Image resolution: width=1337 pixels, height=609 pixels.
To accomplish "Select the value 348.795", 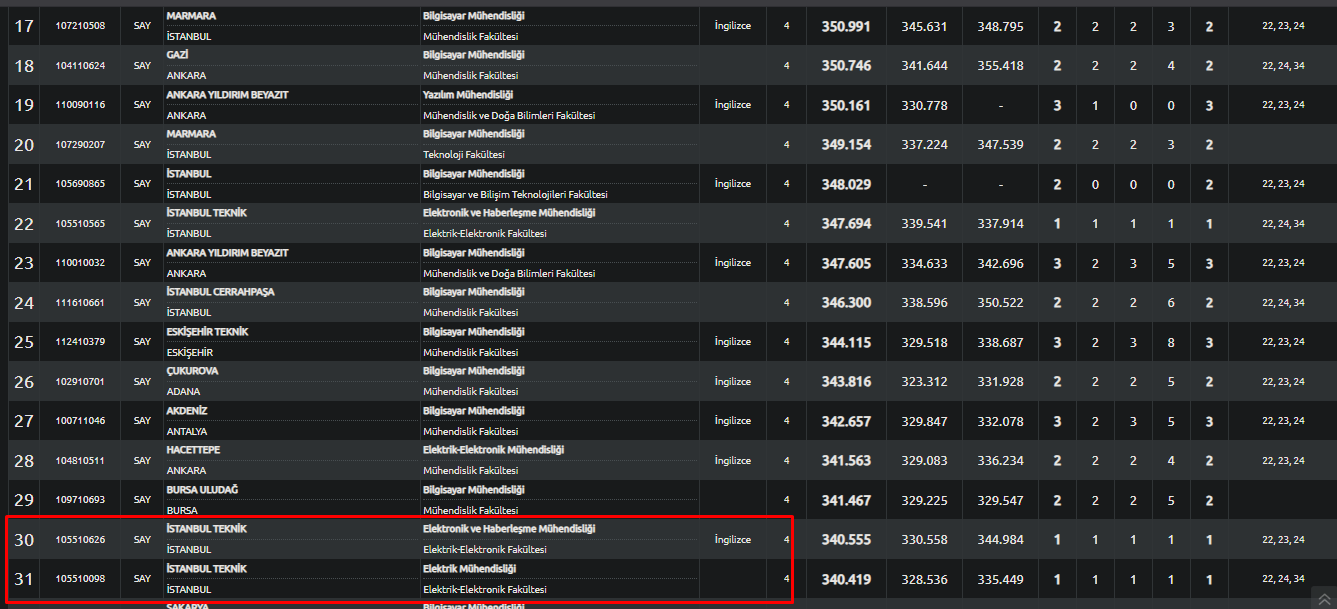I will (x=1000, y=26).
